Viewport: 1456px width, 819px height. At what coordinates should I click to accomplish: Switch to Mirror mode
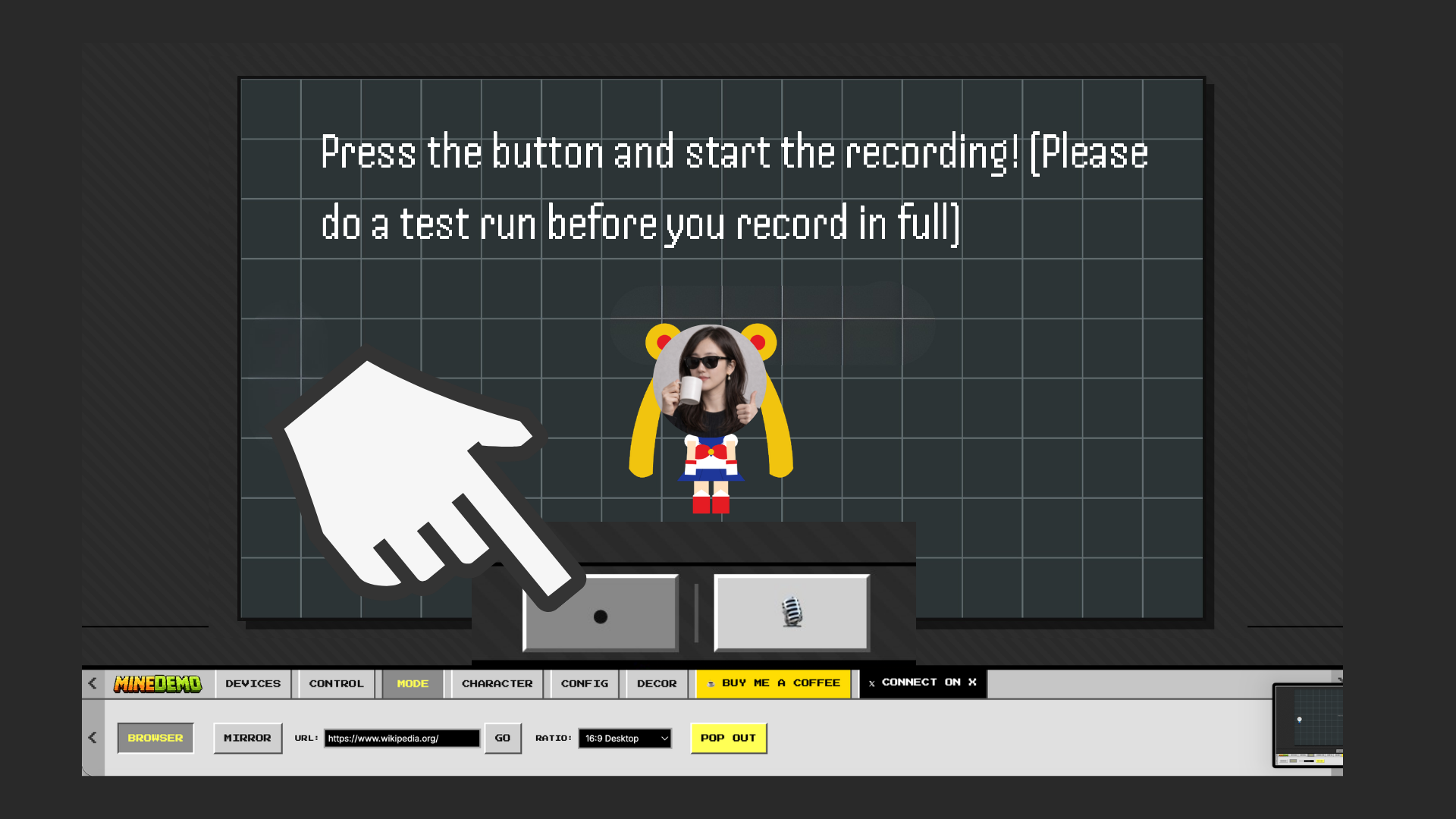tap(247, 738)
